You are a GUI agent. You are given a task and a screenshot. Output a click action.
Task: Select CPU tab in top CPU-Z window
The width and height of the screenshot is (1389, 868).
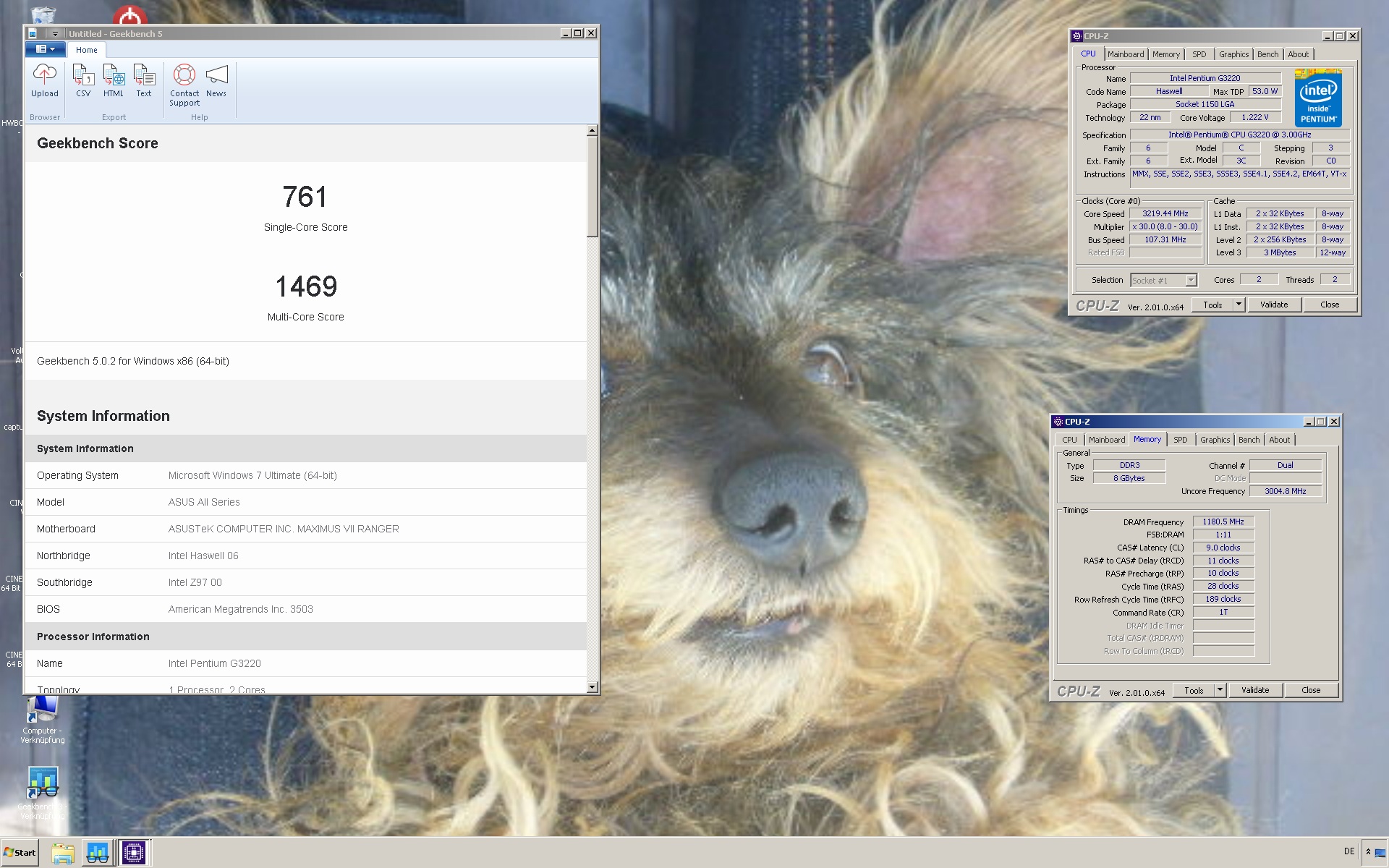click(1088, 54)
